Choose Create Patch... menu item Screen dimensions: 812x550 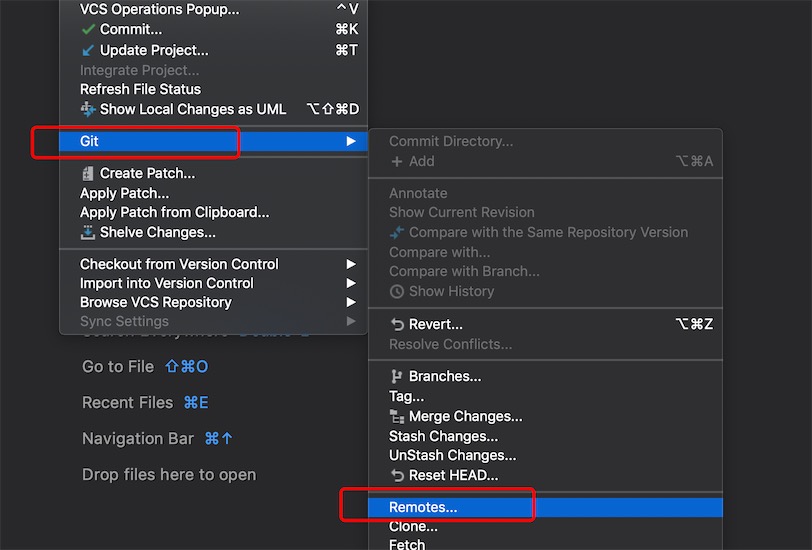213,173
